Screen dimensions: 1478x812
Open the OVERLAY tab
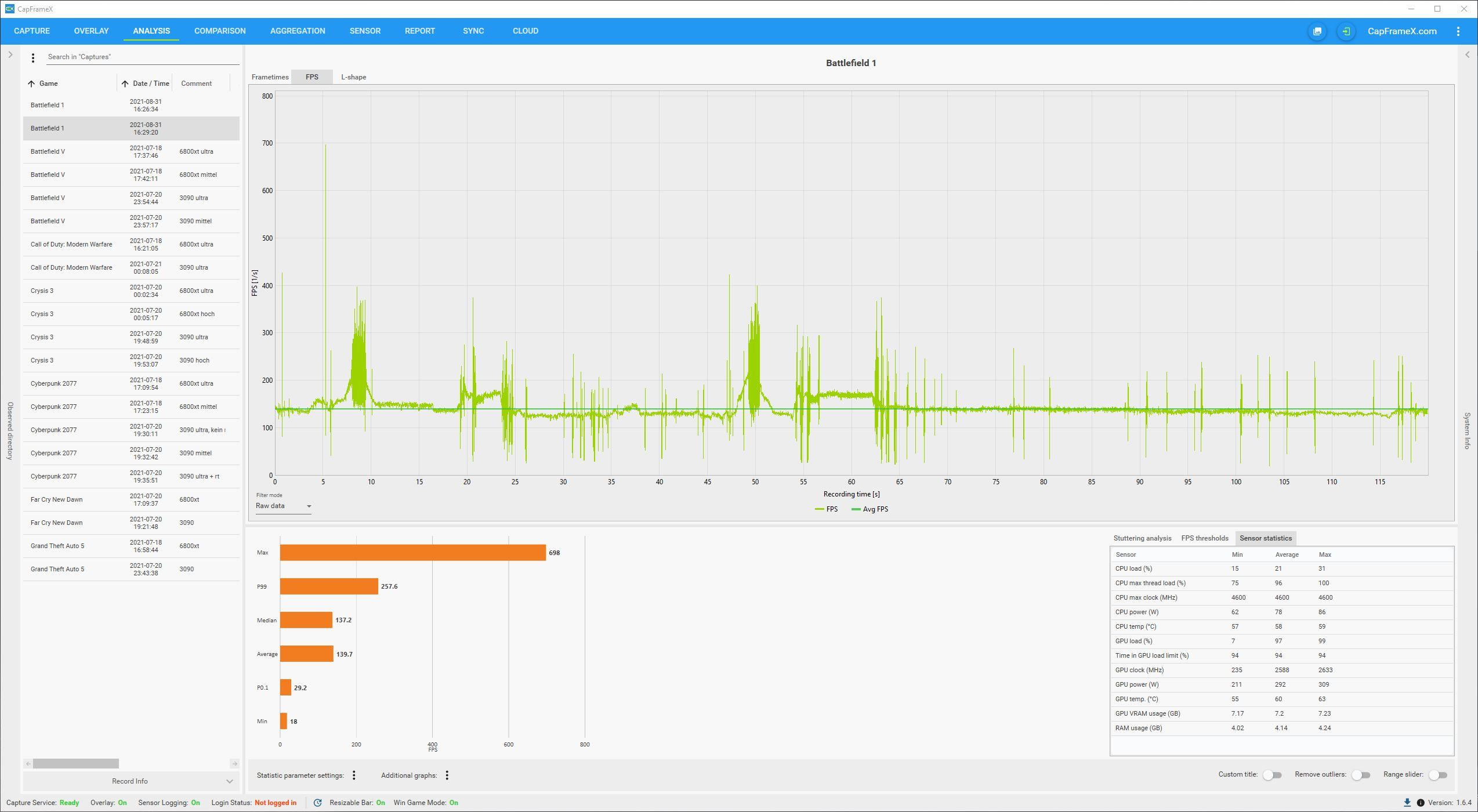tap(91, 31)
